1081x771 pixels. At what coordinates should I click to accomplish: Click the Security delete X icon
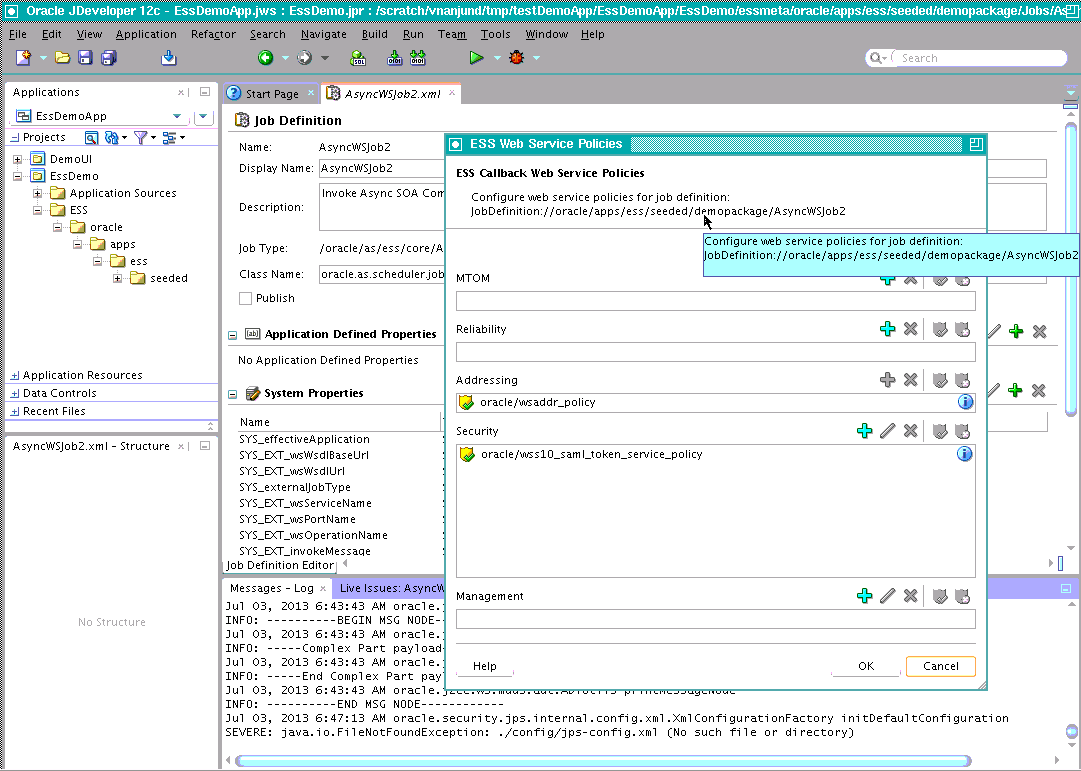pyautogui.click(x=911, y=431)
